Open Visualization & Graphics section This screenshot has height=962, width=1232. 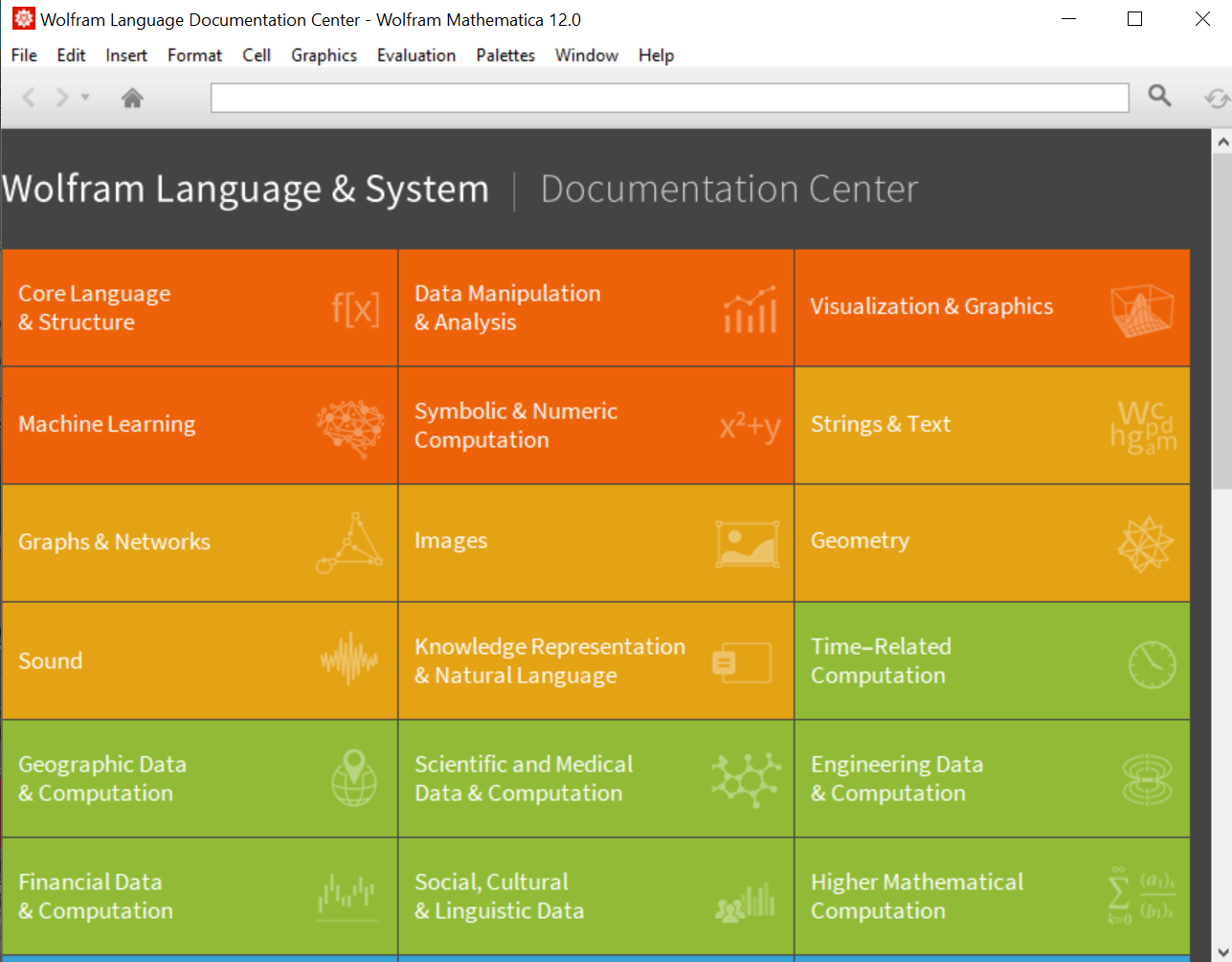(x=993, y=307)
